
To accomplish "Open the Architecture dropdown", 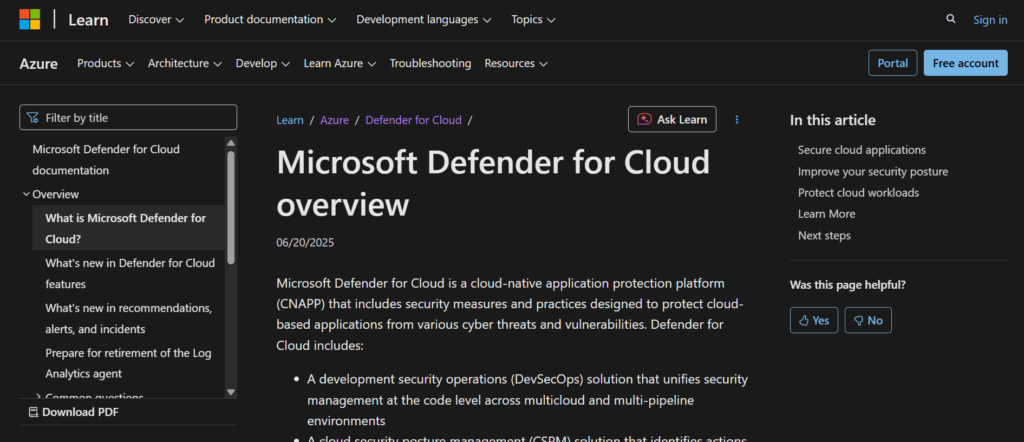I will tap(185, 63).
